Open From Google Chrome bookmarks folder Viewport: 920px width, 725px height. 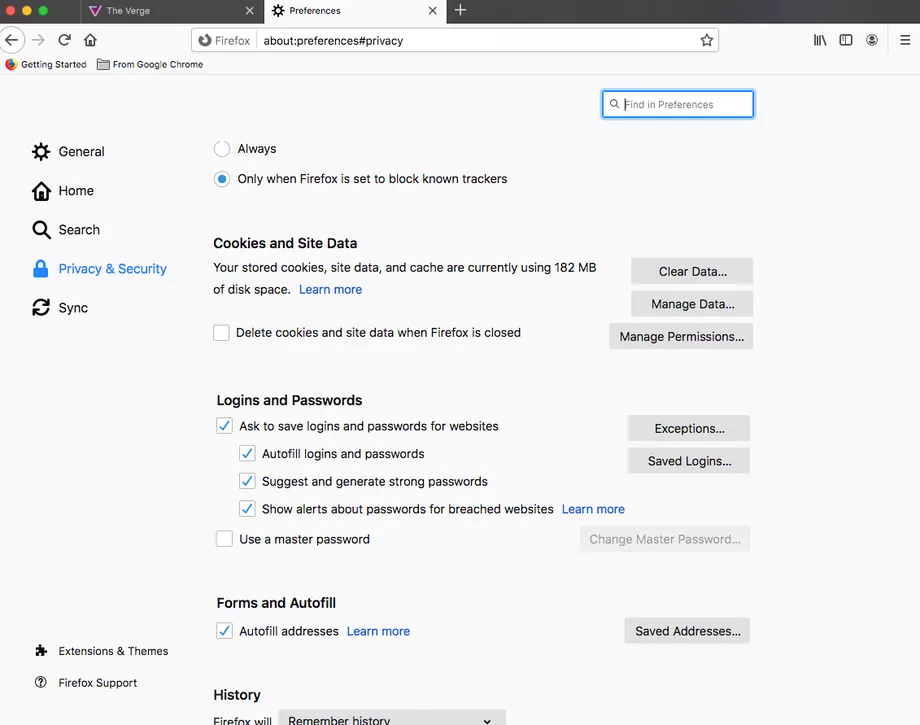150,64
